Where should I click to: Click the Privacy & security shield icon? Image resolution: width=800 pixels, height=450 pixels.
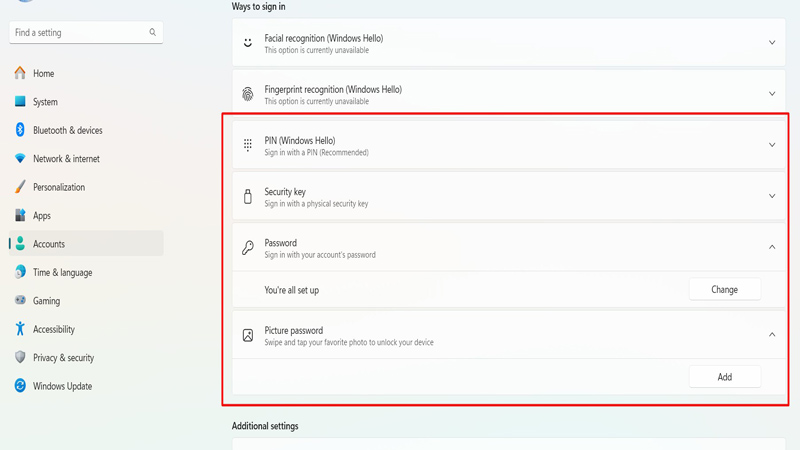20,357
